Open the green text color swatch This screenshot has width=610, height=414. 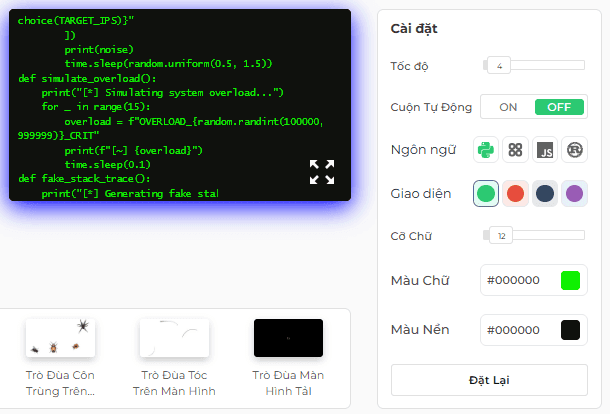coord(570,280)
